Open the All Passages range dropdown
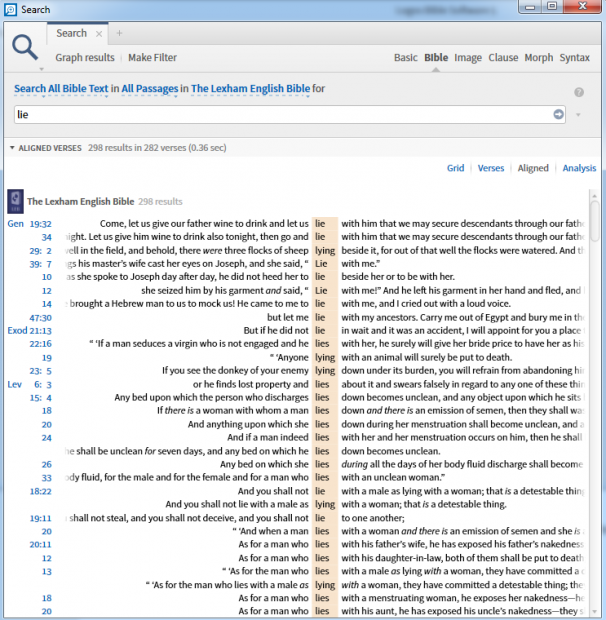The height and width of the screenshot is (620, 606). point(150,89)
